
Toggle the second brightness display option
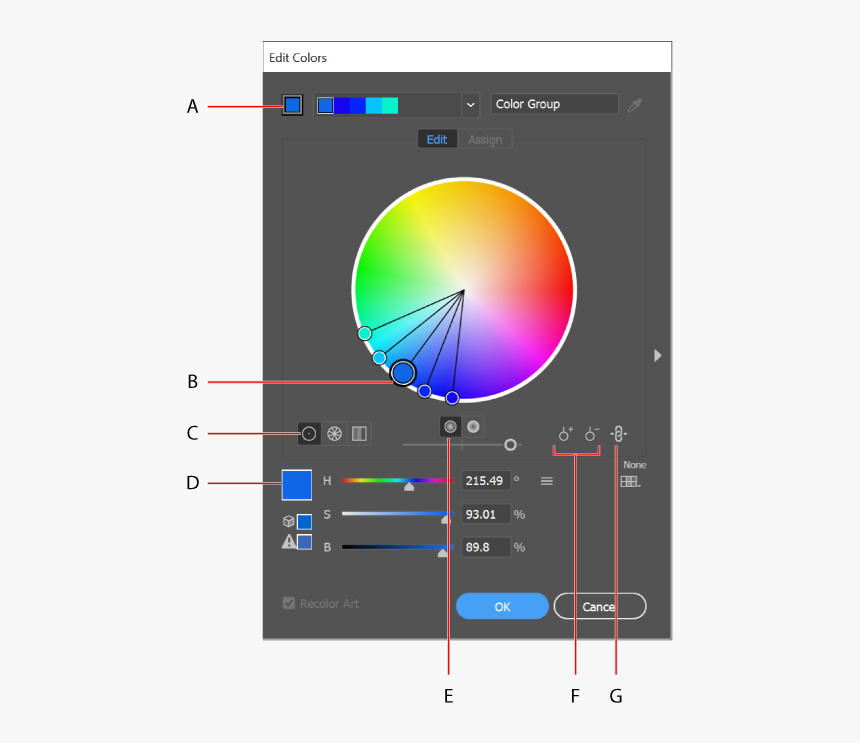pyautogui.click(x=472, y=426)
